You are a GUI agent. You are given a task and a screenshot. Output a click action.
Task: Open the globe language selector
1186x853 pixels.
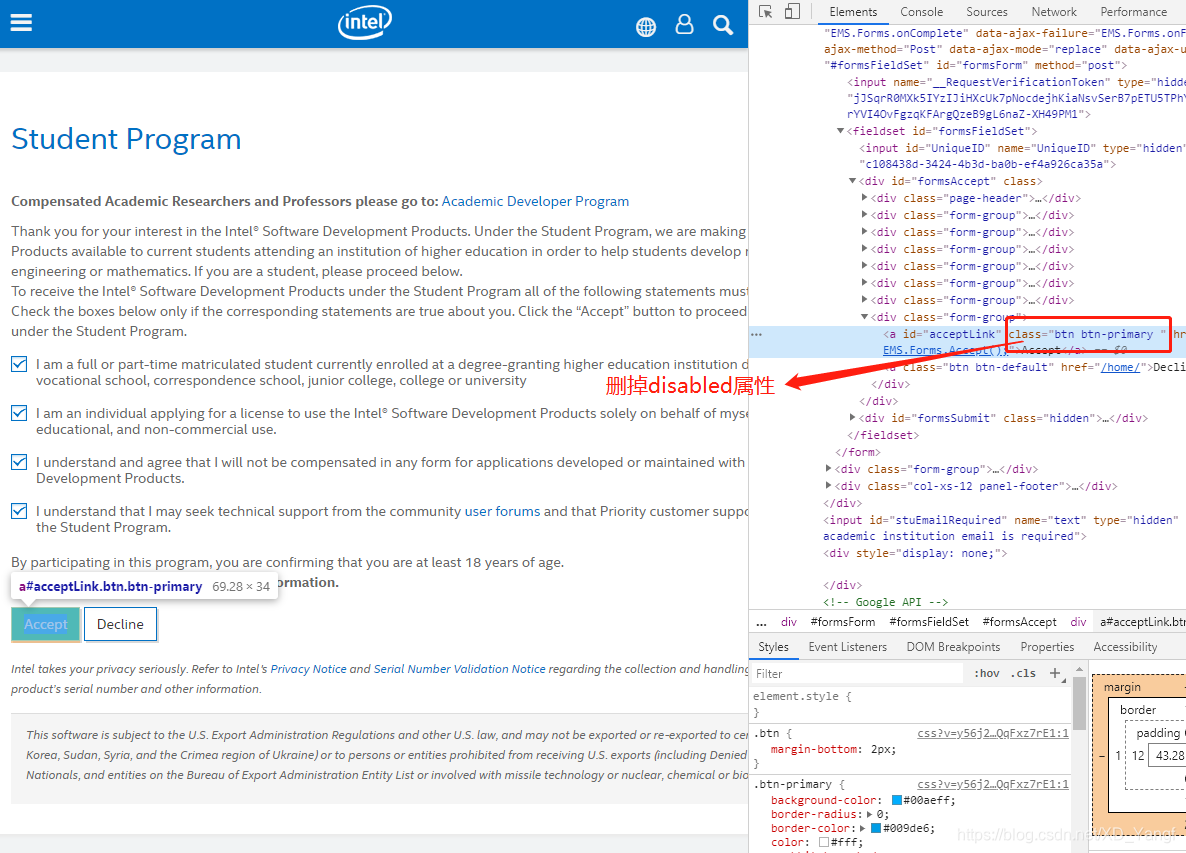[x=646, y=26]
